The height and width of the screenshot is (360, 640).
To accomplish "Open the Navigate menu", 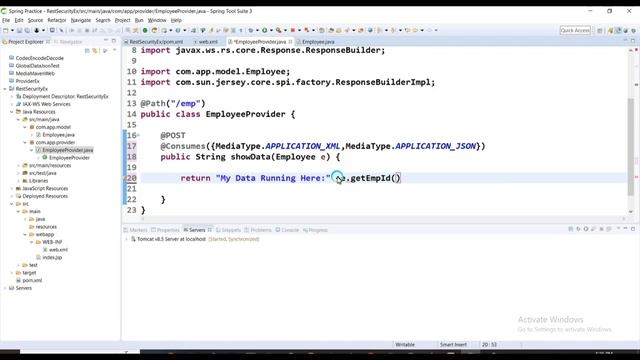I will click(81, 20).
